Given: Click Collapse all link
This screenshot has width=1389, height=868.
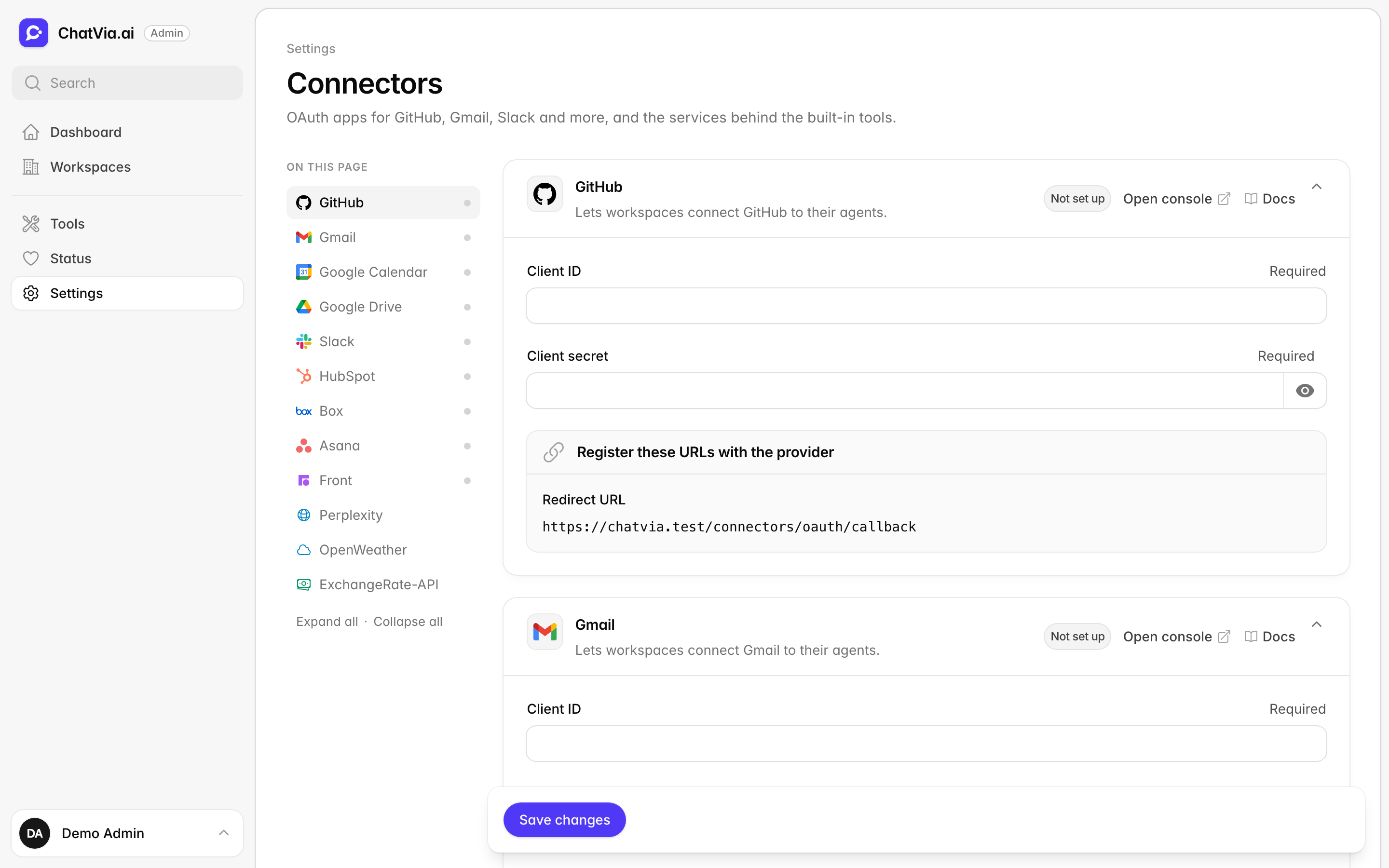Looking at the screenshot, I should pos(408,622).
